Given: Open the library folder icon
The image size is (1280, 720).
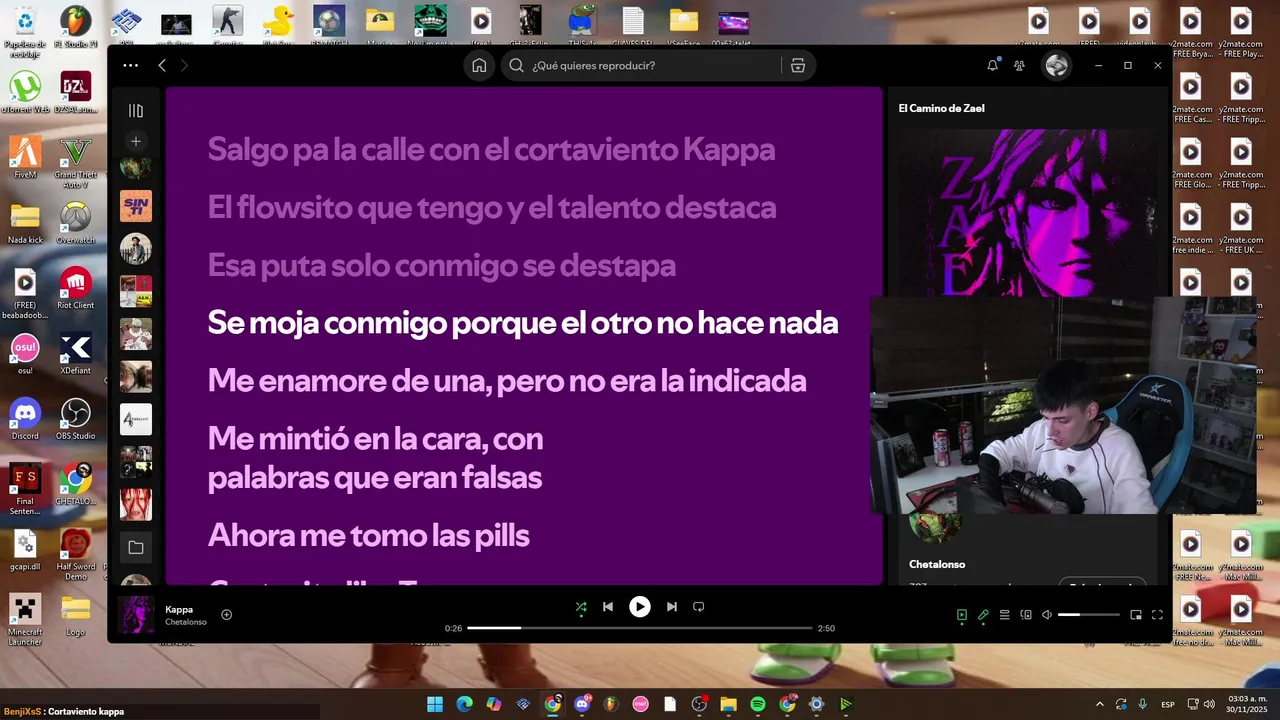Looking at the screenshot, I should click(136, 547).
